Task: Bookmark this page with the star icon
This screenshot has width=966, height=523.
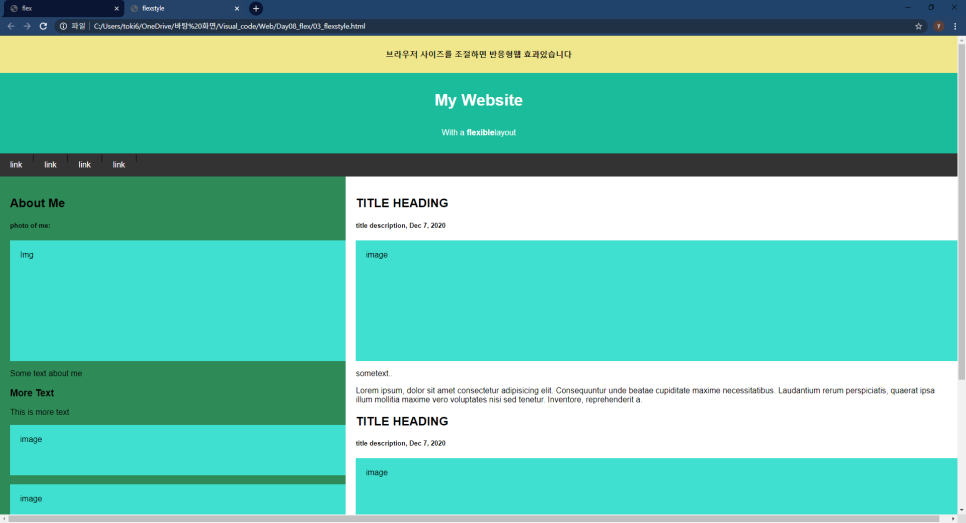Action: click(918, 26)
